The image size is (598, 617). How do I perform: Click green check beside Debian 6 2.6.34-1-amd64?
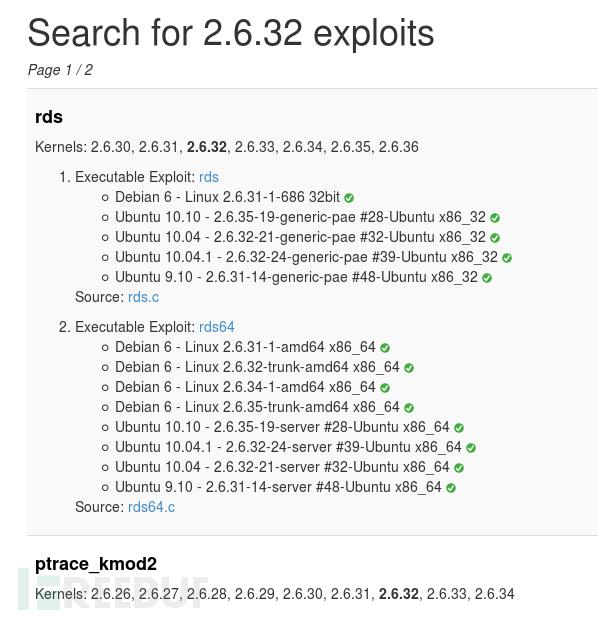pyautogui.click(x=385, y=388)
